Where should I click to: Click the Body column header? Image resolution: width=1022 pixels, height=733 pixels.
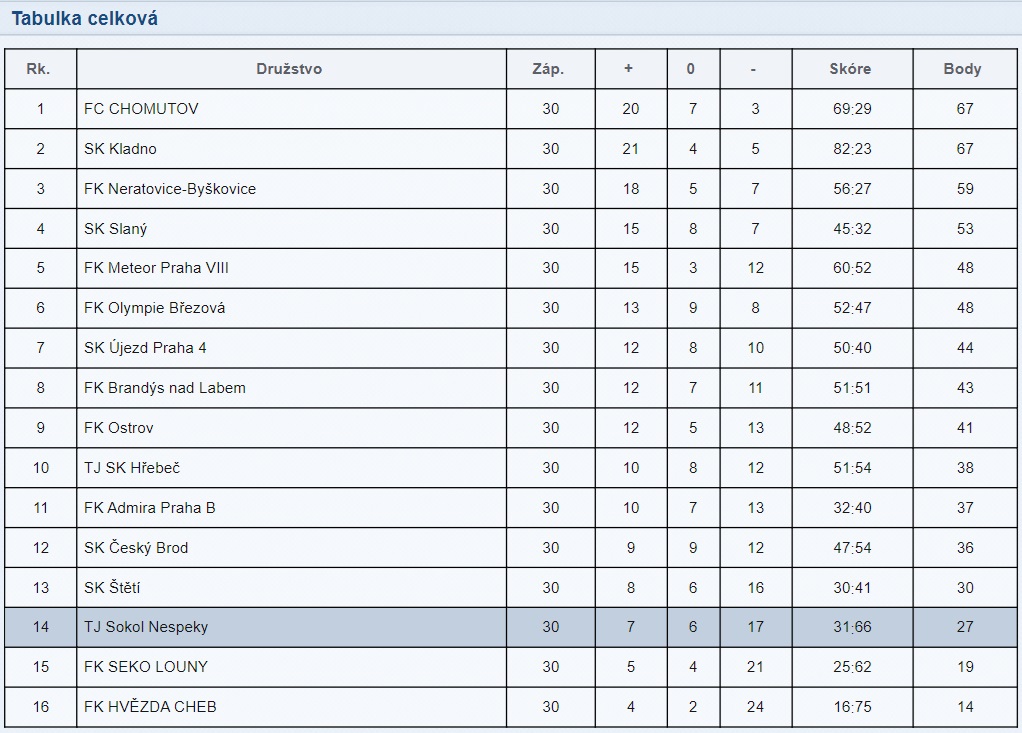(x=962, y=69)
